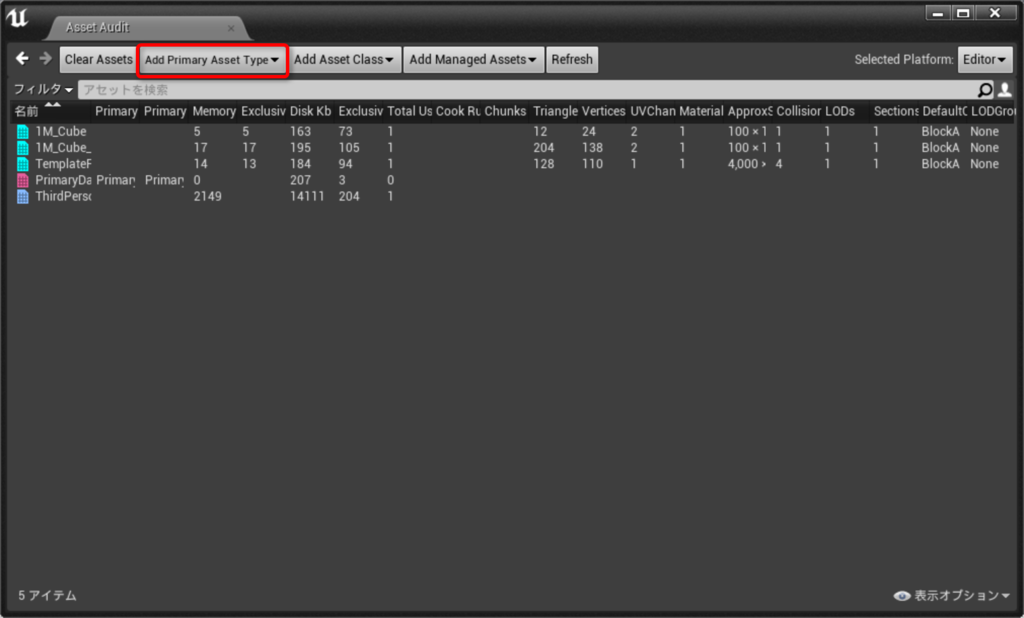Click triangle count 204

click(x=543, y=148)
